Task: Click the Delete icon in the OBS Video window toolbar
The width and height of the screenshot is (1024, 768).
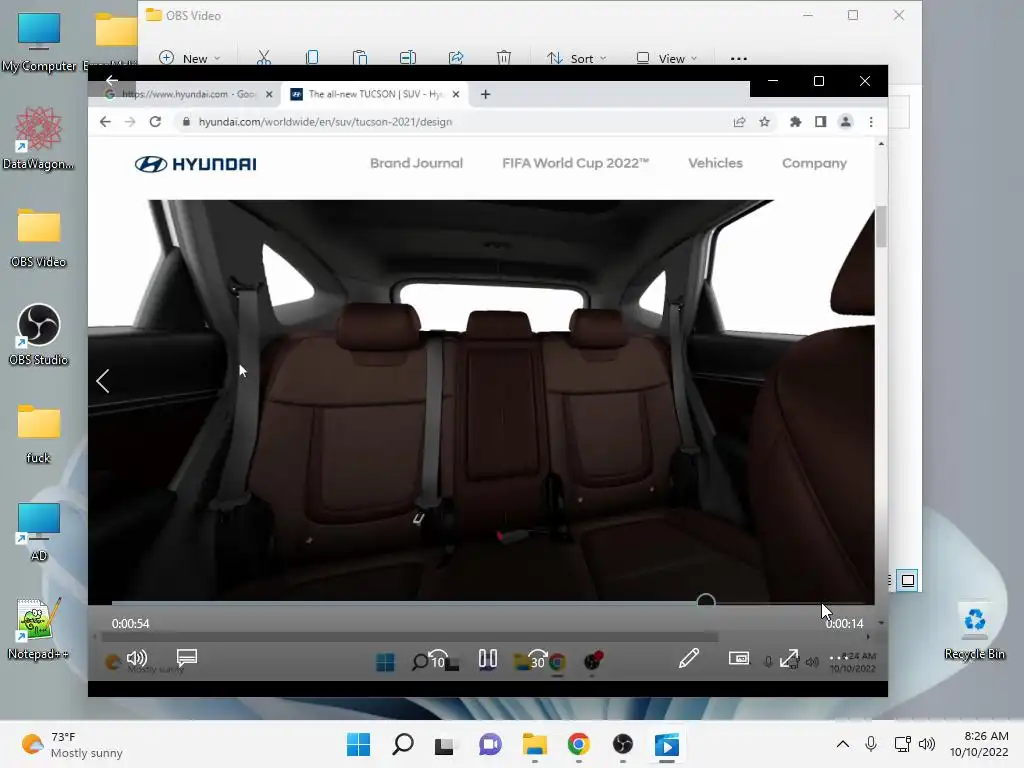Action: tap(504, 58)
